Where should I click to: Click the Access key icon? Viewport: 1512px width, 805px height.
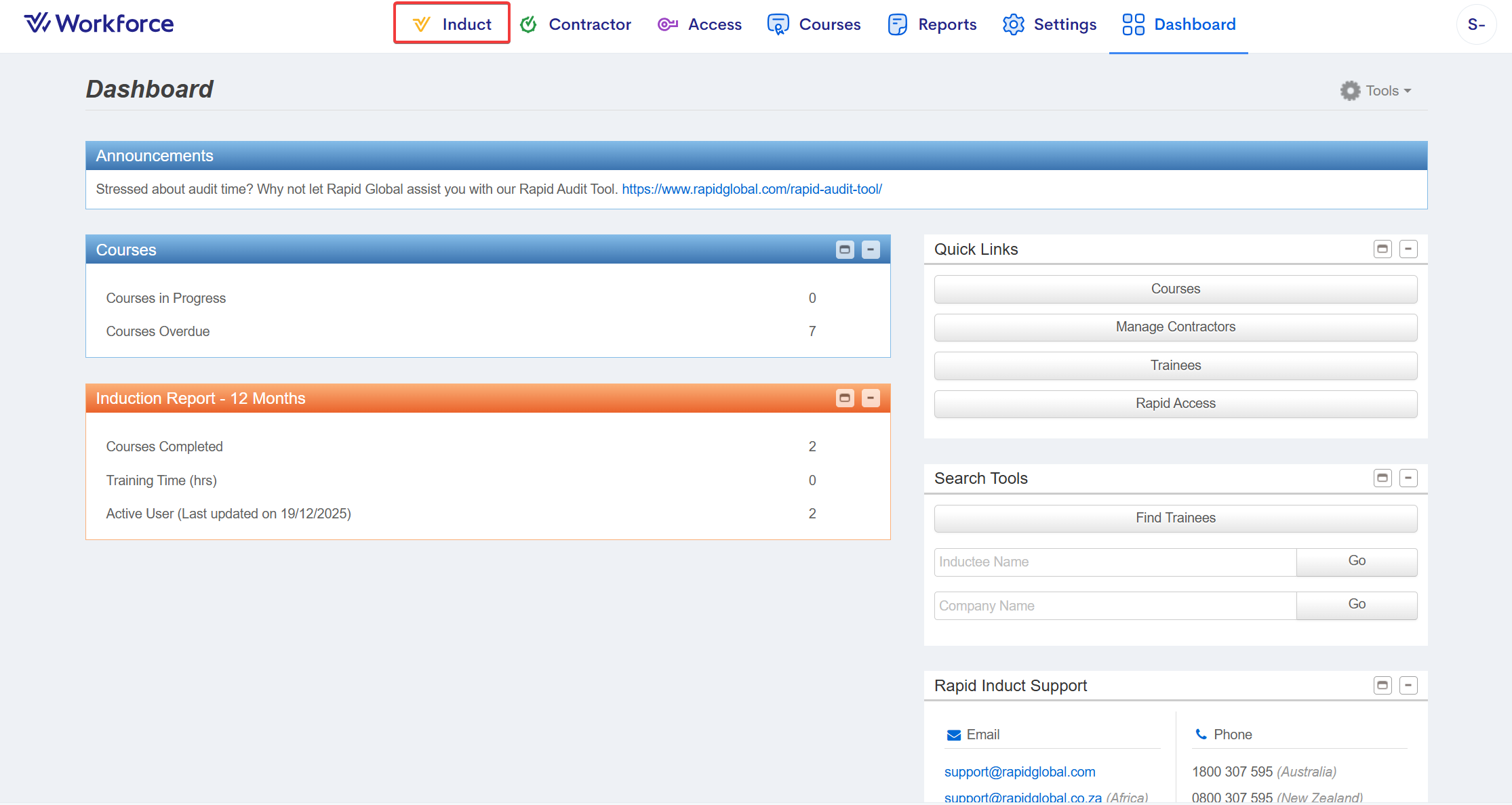[667, 24]
